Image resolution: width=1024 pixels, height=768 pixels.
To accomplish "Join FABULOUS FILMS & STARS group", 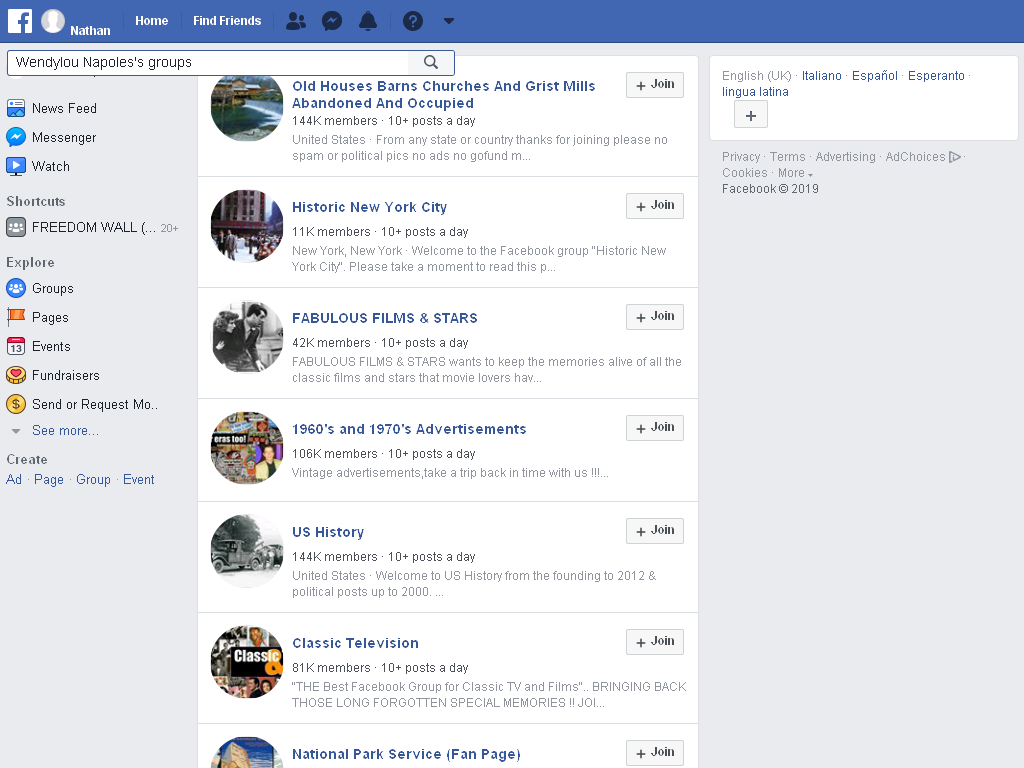I will click(x=655, y=317).
